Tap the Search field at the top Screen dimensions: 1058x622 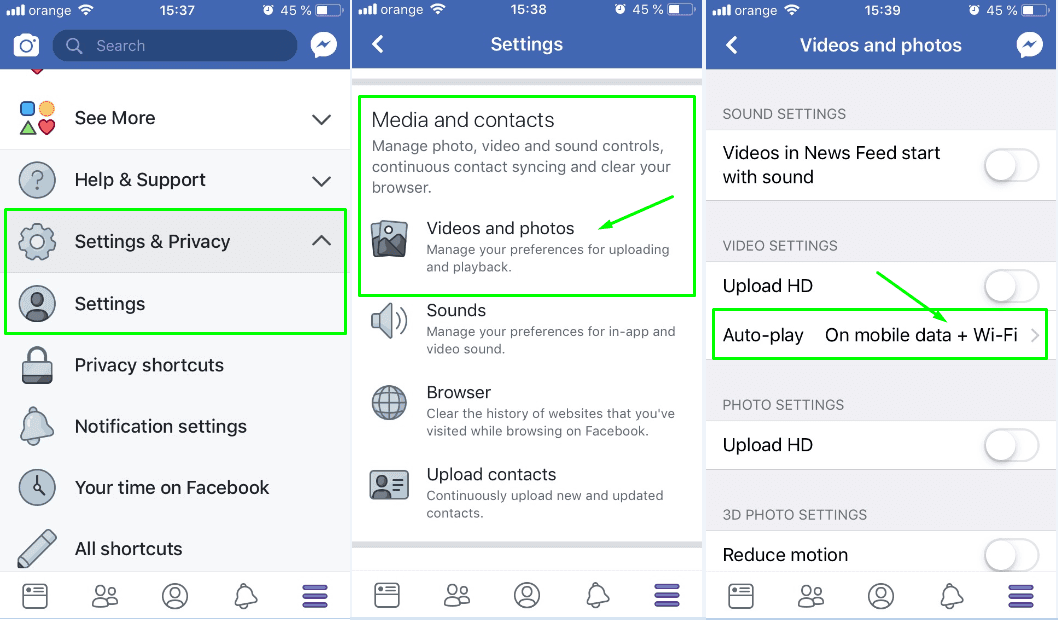click(175, 46)
